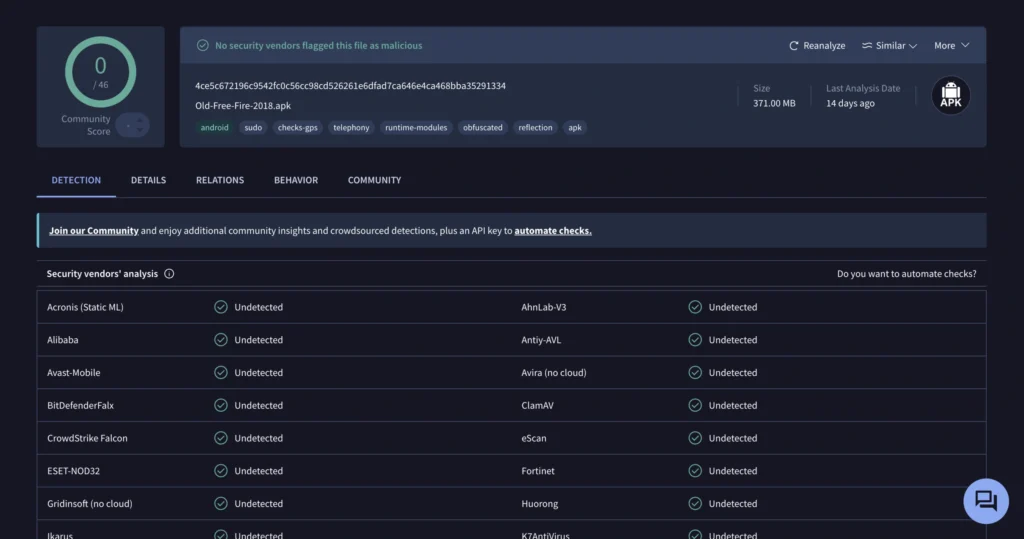Select the sudo tag
This screenshot has width=1024, height=539.
click(x=253, y=127)
